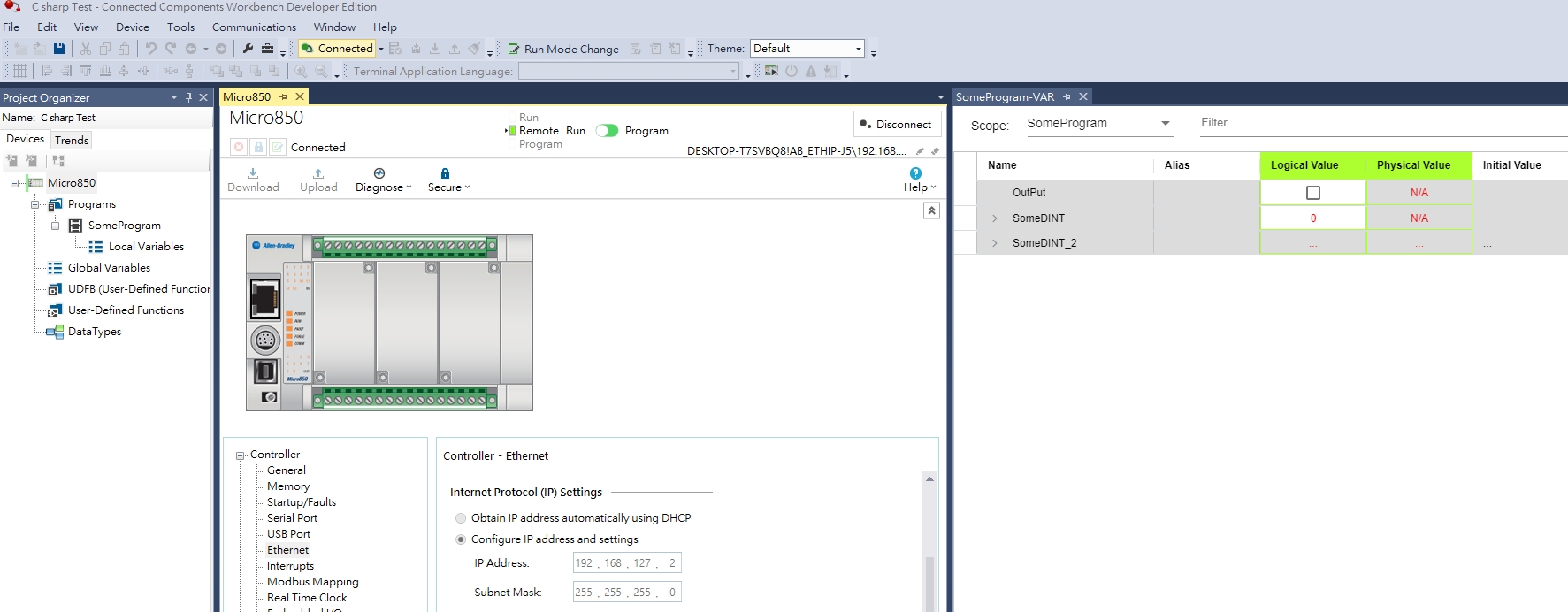The height and width of the screenshot is (612, 1568).
Task: Select Local Variables in project tree
Action: (146, 247)
